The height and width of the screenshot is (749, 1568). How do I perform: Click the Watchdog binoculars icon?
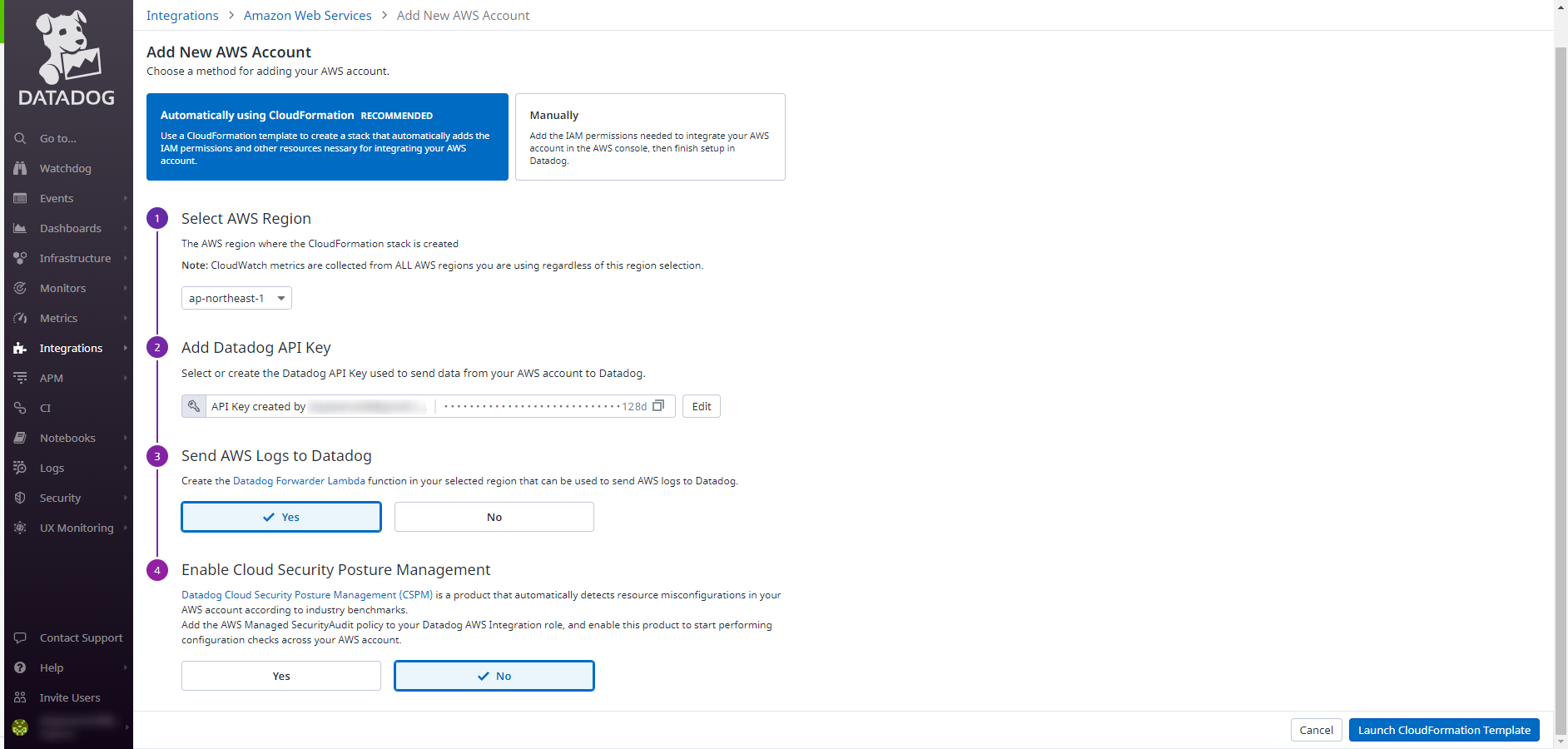pyautogui.click(x=20, y=168)
